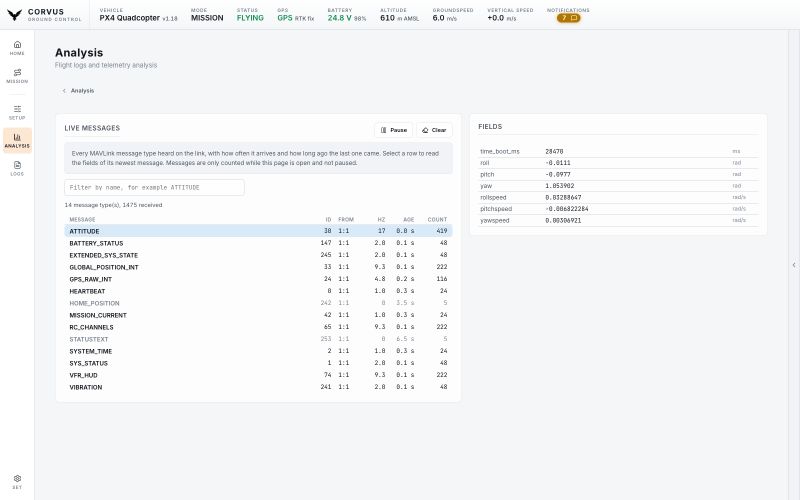Click the 610 m AMSL altitude readout
This screenshot has height=500, width=800.
[399, 18]
